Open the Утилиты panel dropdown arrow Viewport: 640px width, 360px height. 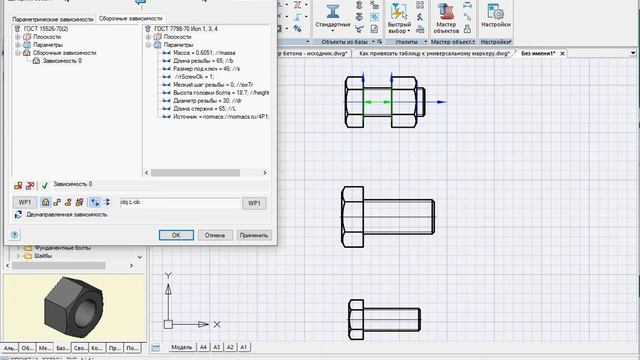pyautogui.click(x=425, y=42)
